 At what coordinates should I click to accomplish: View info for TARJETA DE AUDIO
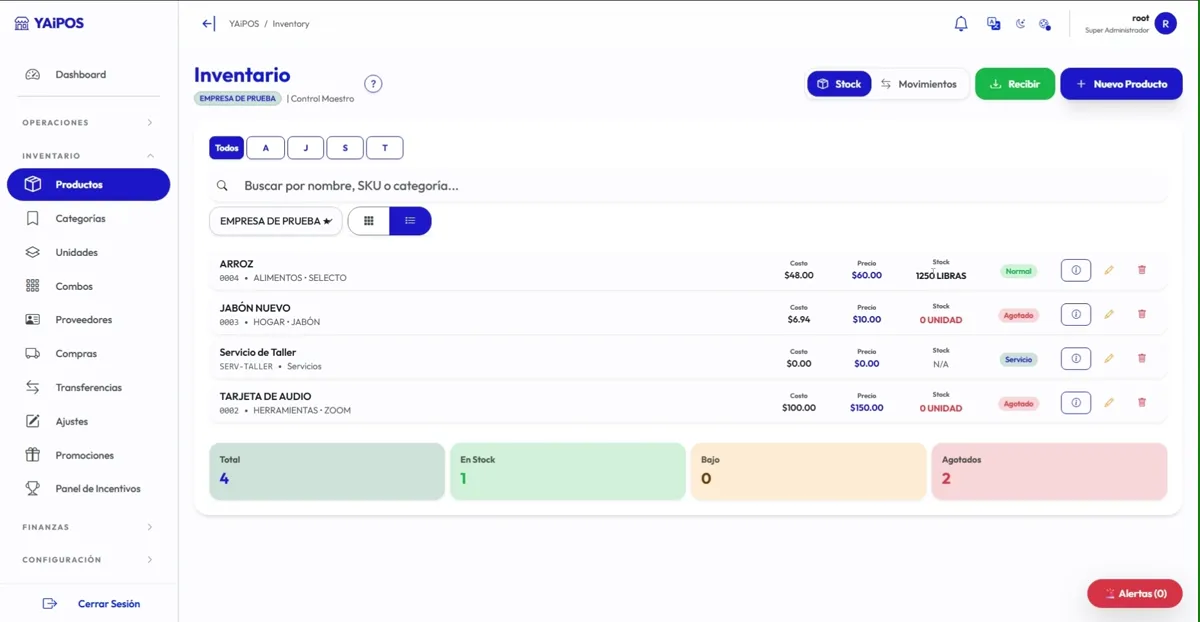click(1076, 403)
